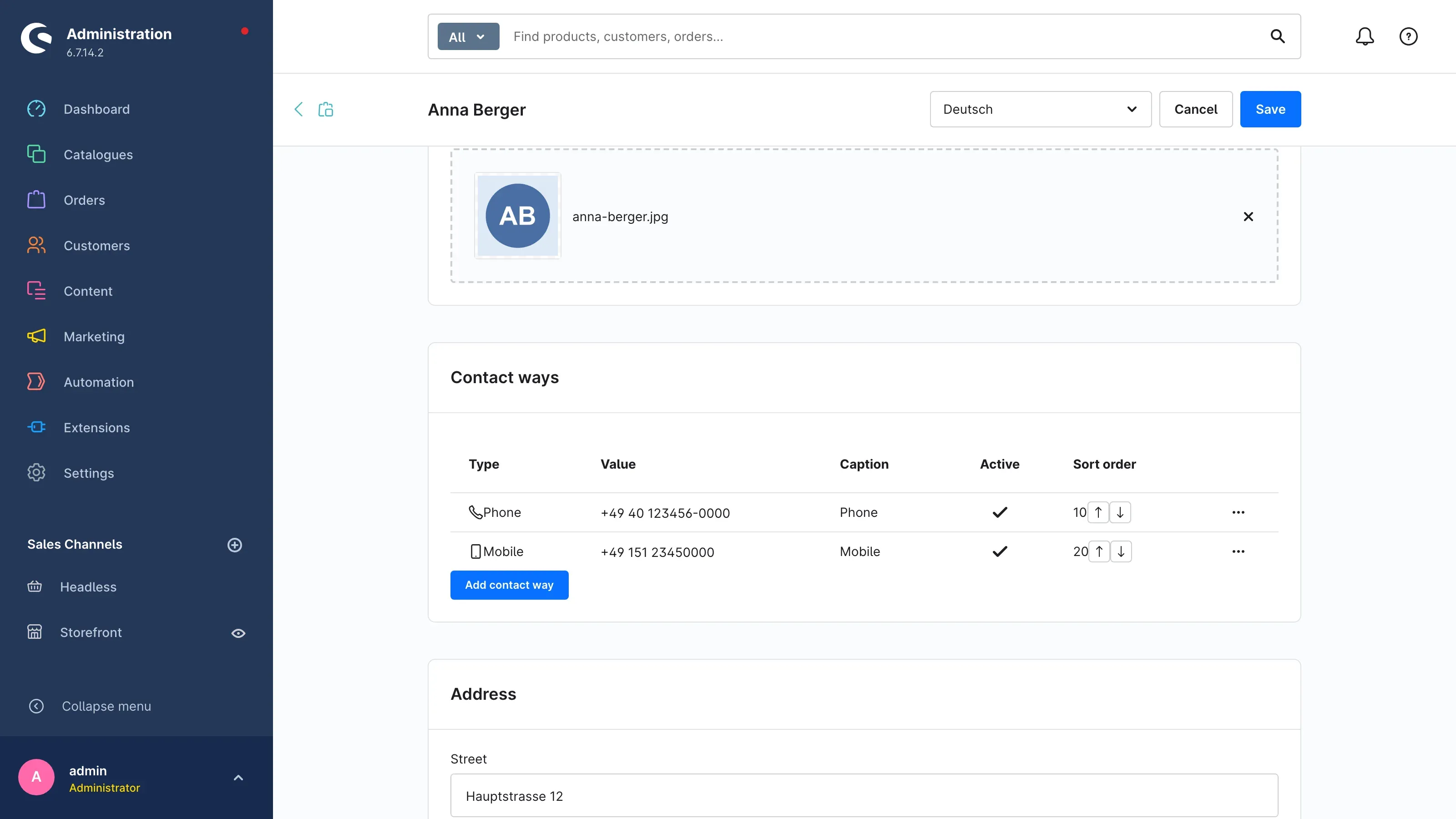The height and width of the screenshot is (819, 1456).
Task: Save the Anna Berger entry
Action: 1270,109
